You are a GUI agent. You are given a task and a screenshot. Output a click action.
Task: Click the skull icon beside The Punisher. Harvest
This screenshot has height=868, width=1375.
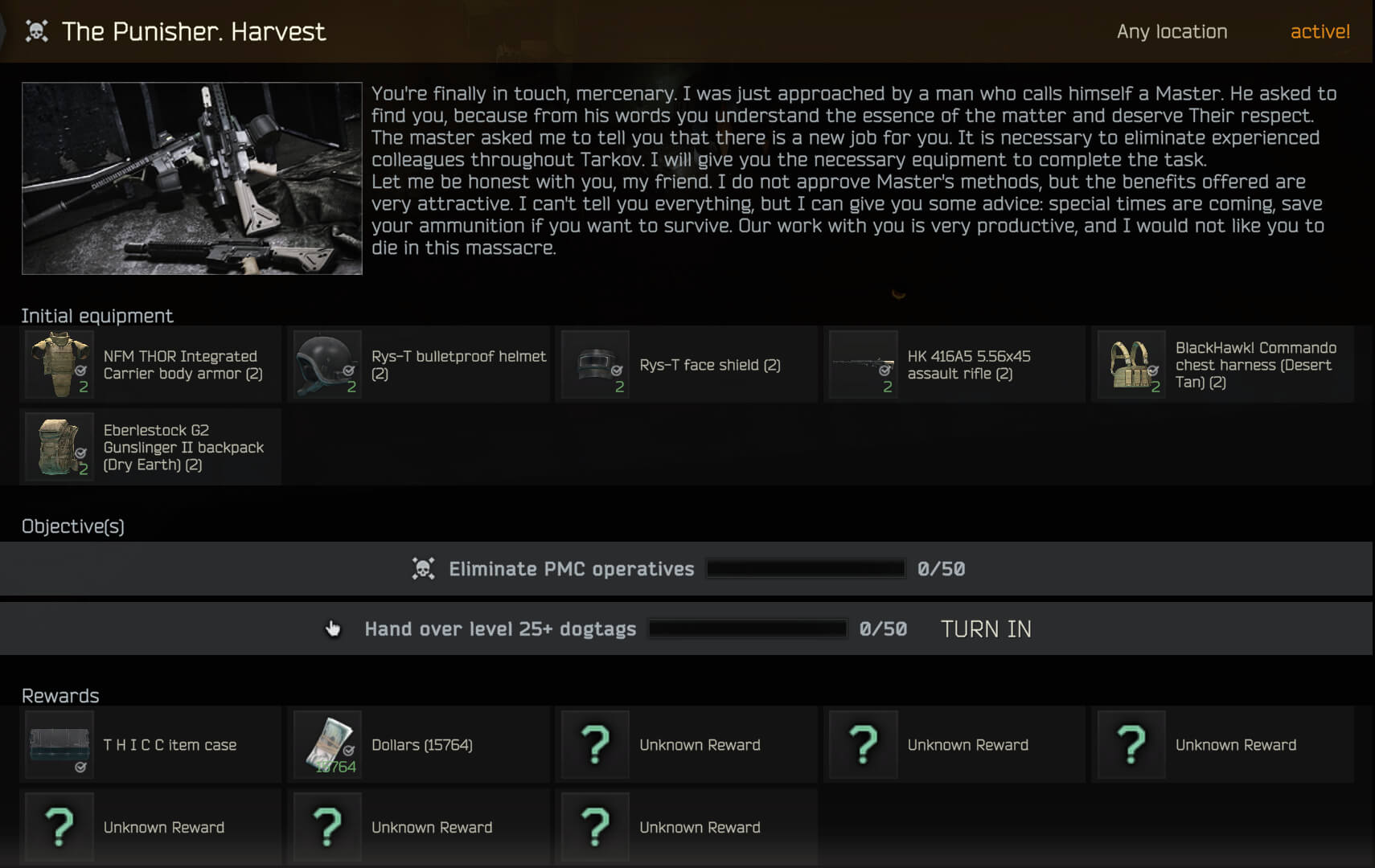tap(37, 31)
